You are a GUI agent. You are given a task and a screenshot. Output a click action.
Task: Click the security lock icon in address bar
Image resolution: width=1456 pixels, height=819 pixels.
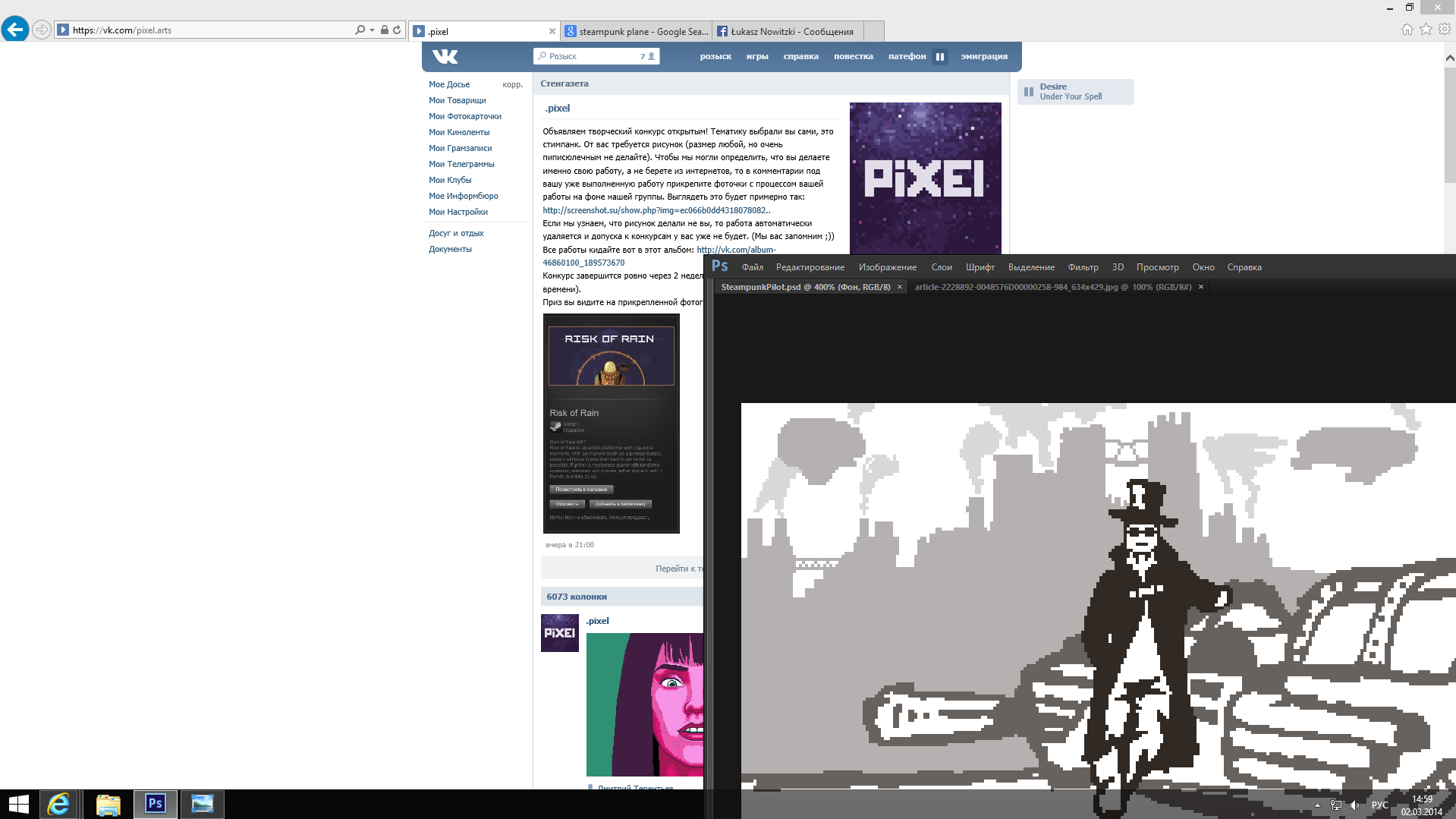pyautogui.click(x=385, y=30)
